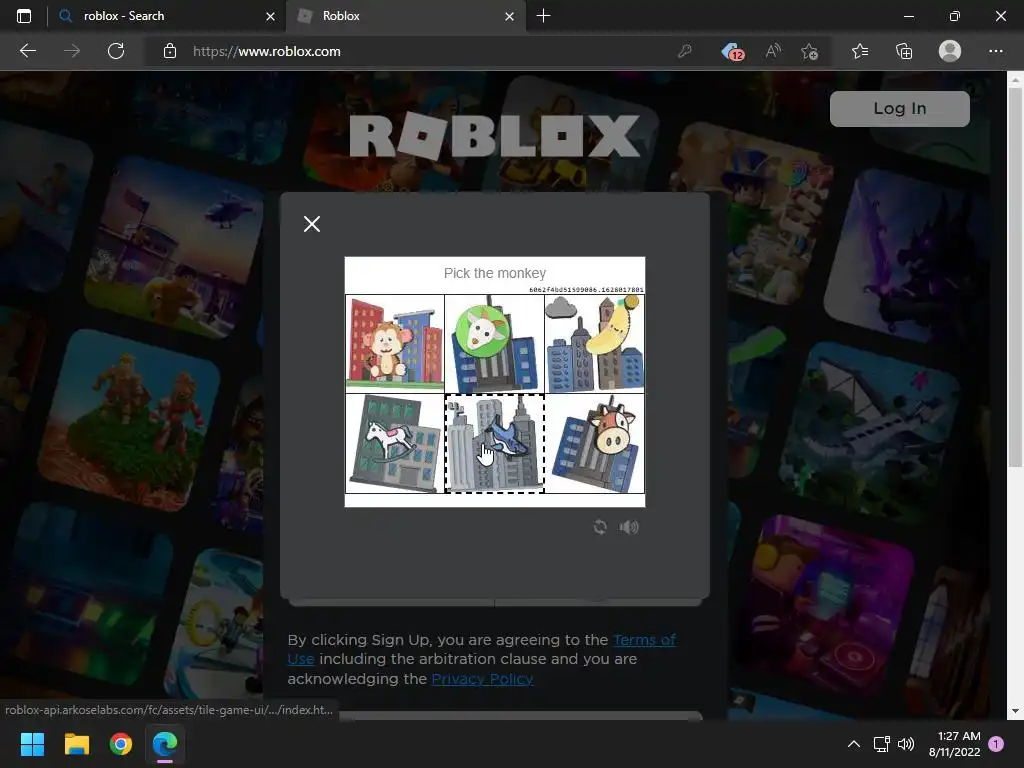Click the browser forward arrow
The width and height of the screenshot is (1024, 768).
click(72, 51)
